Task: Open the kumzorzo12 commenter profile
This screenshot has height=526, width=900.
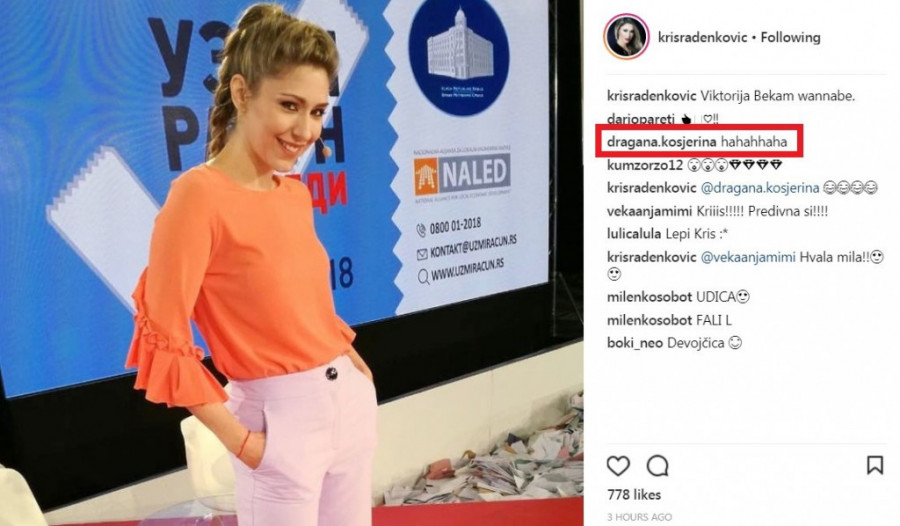Action: [645, 165]
